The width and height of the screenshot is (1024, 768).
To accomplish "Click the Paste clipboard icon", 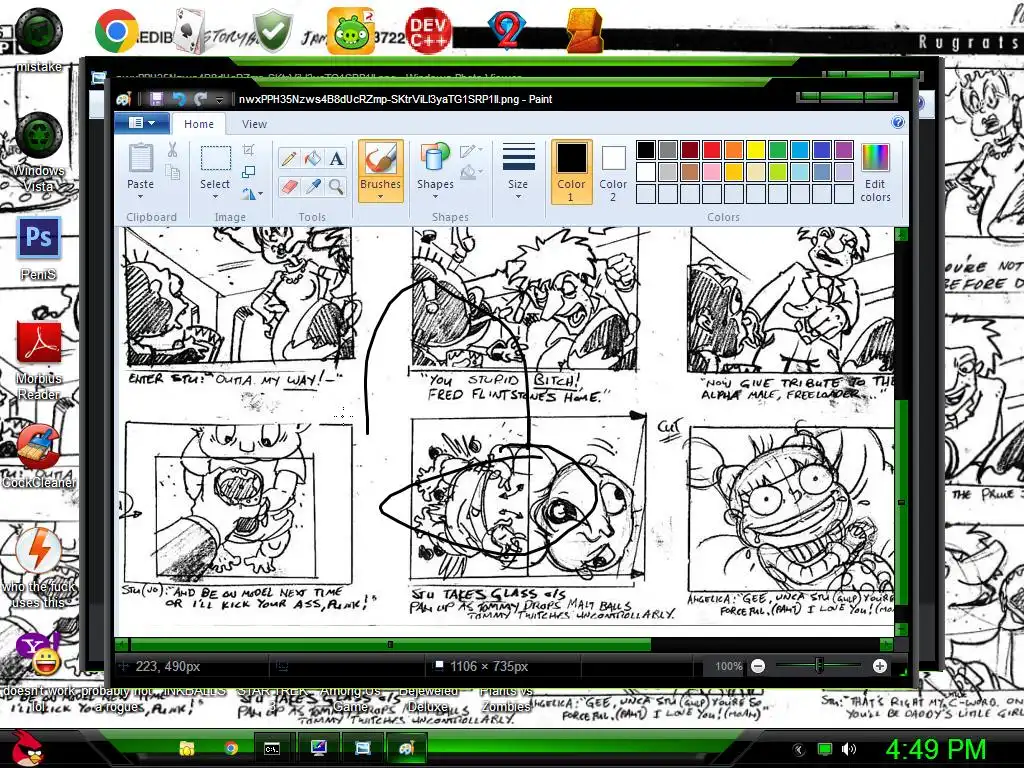I will (x=140, y=158).
